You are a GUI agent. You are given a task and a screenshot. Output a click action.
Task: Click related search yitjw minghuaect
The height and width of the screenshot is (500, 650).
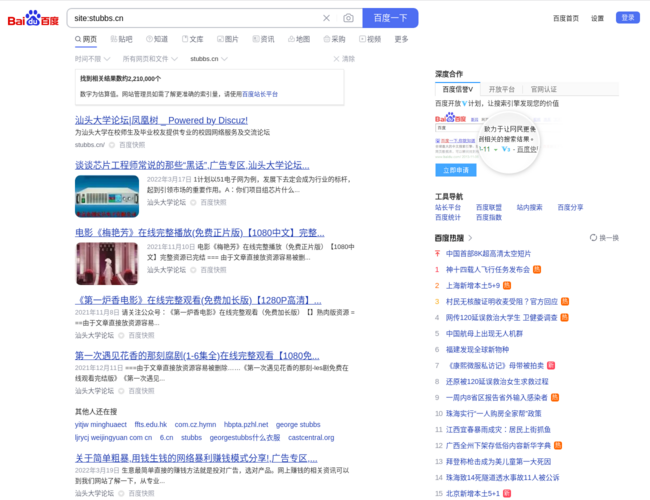point(101,425)
